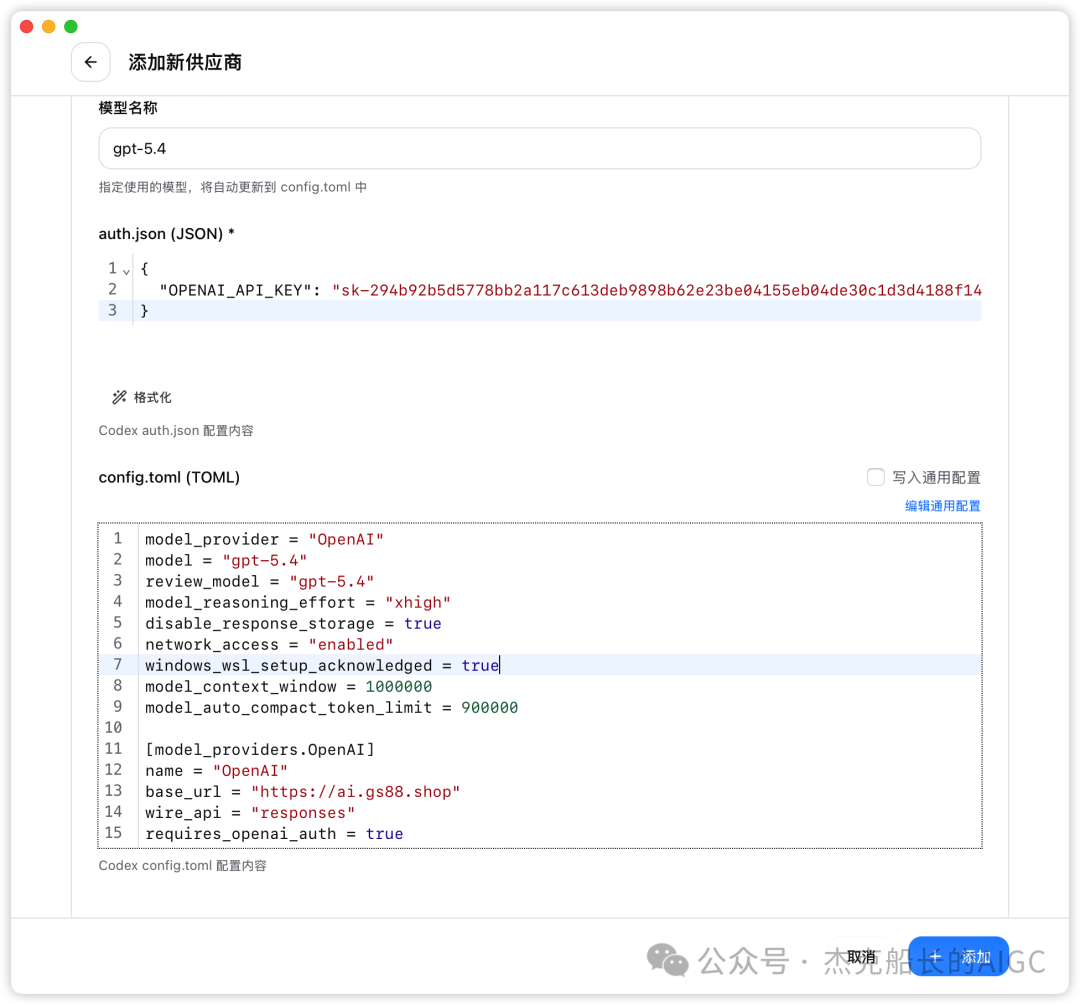Click line model_auto_compact_token_limit = 900000

pyautogui.click(x=331, y=707)
